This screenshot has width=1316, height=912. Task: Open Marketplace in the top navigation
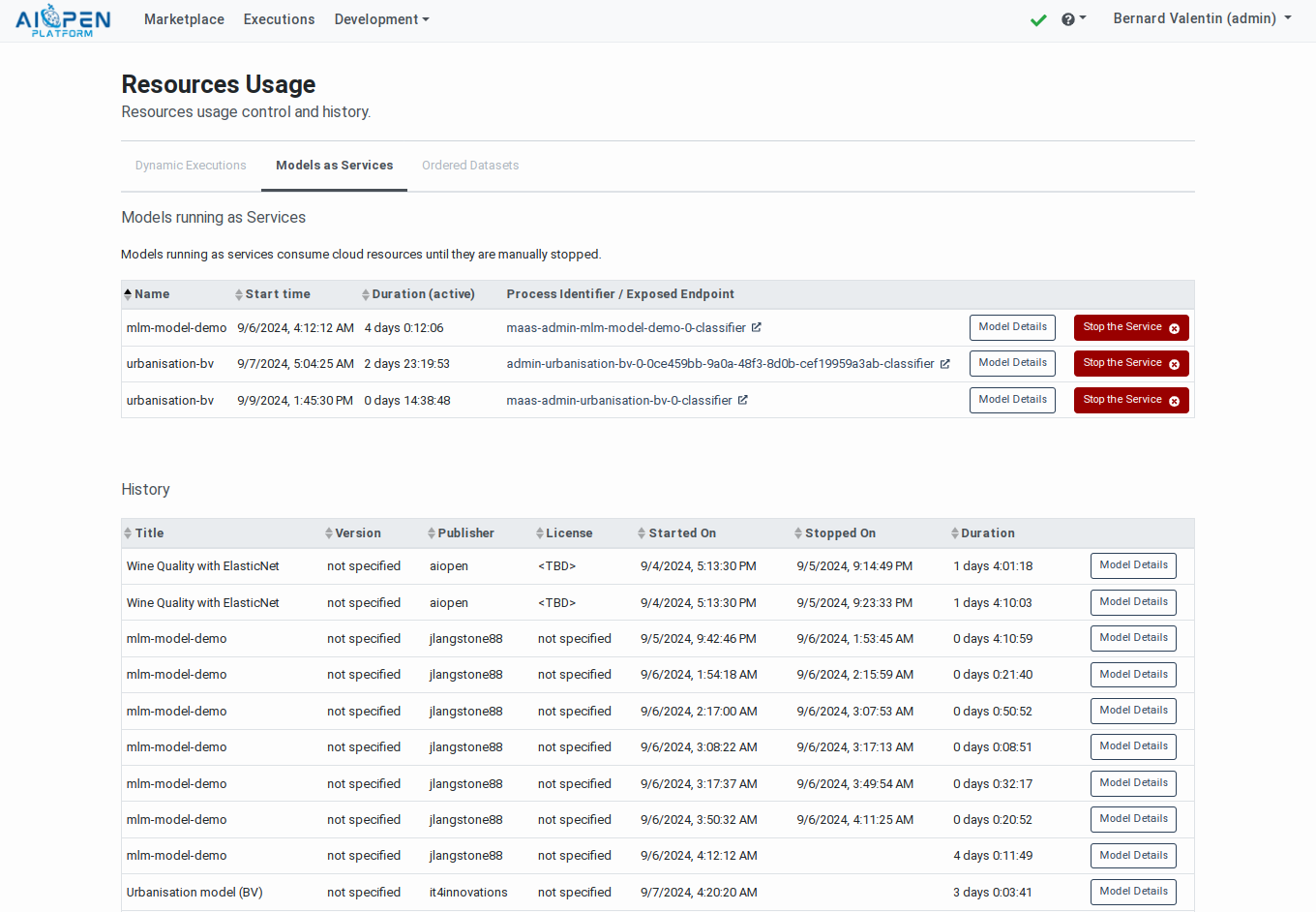tap(184, 19)
